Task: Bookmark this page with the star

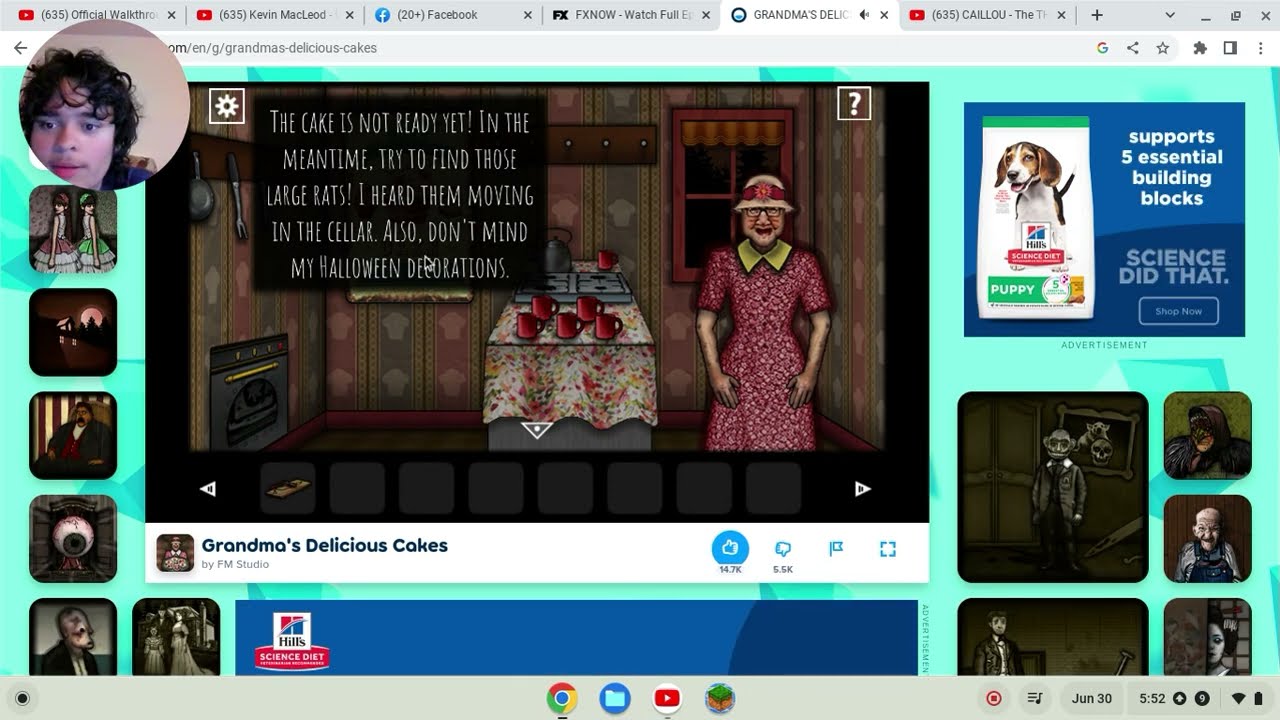Action: point(1162,48)
